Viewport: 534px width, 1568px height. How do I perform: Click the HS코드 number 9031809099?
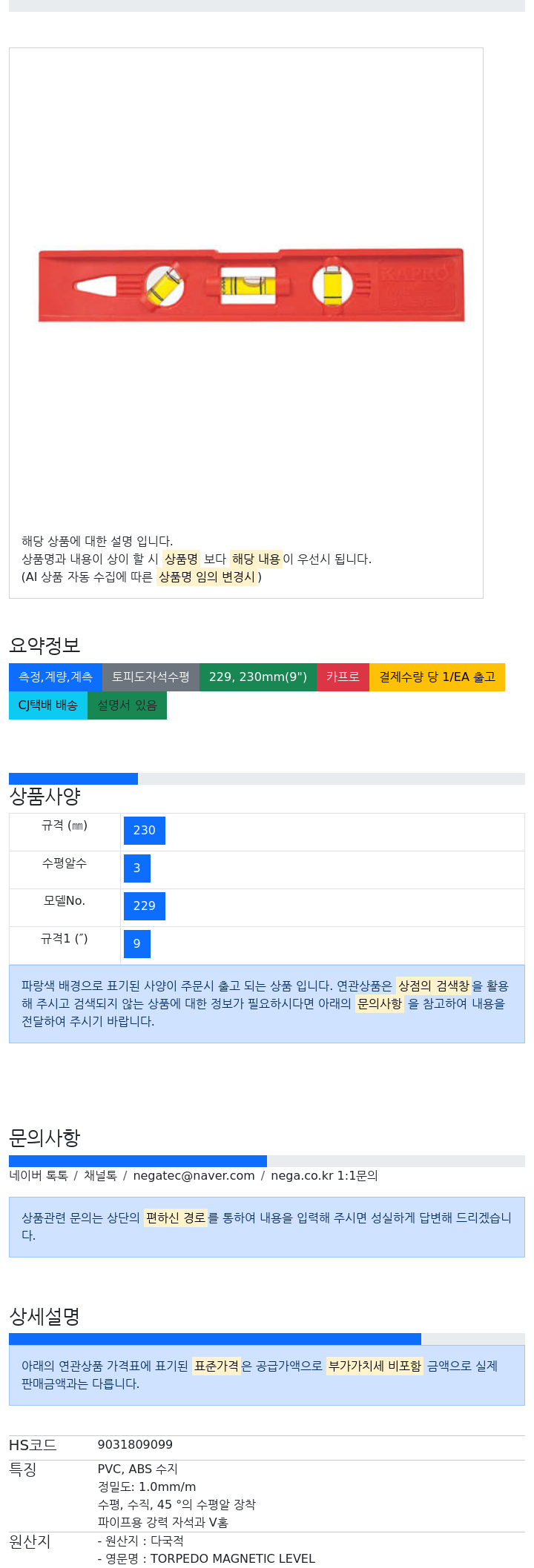[135, 1445]
